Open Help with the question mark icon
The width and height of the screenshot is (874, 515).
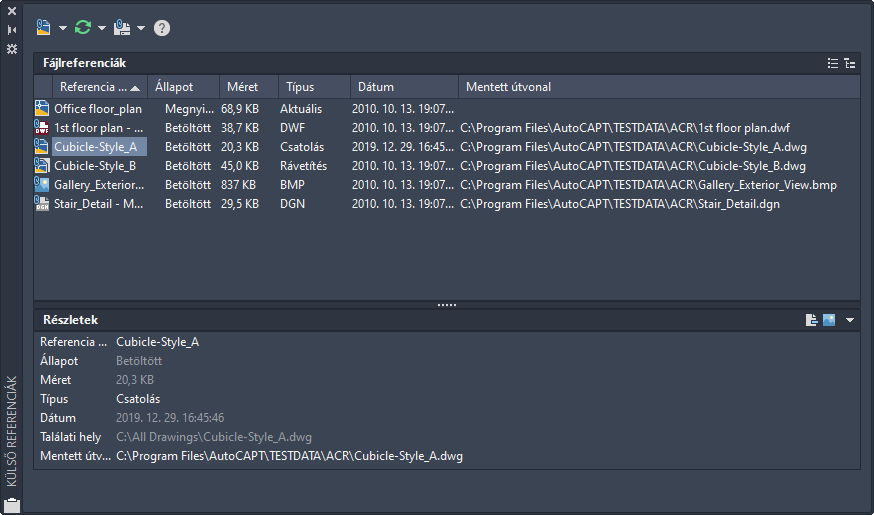162,28
